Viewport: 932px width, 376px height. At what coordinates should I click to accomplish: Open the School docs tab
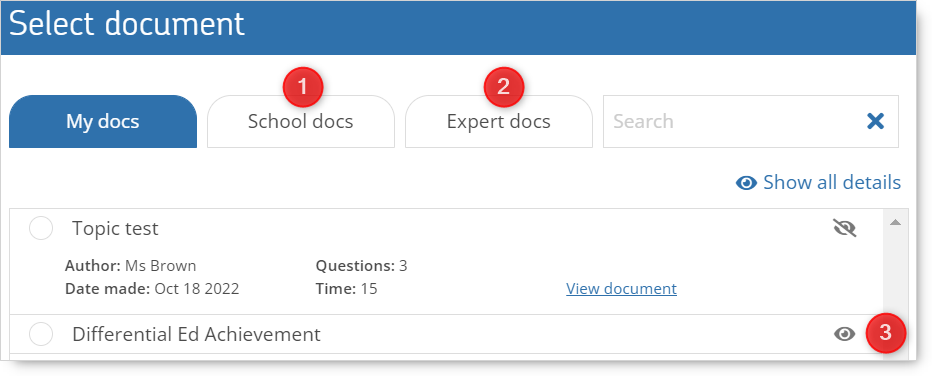click(301, 121)
